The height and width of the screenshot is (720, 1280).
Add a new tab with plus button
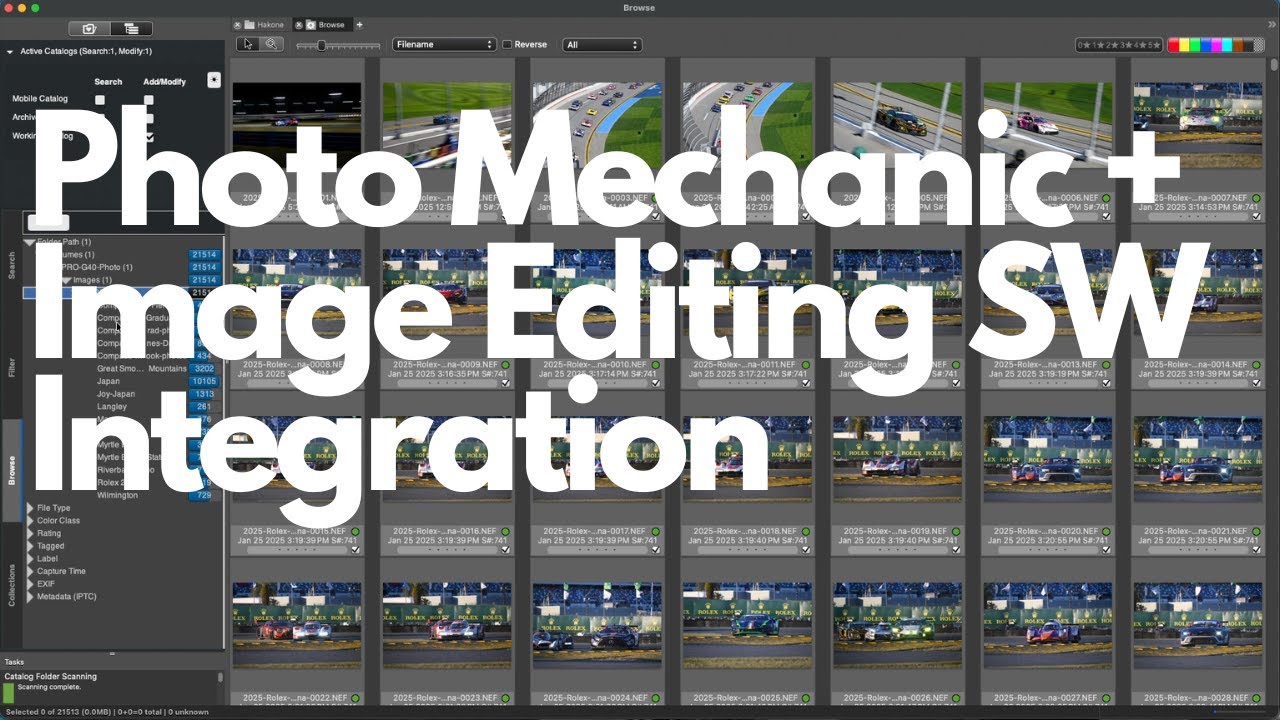[360, 25]
